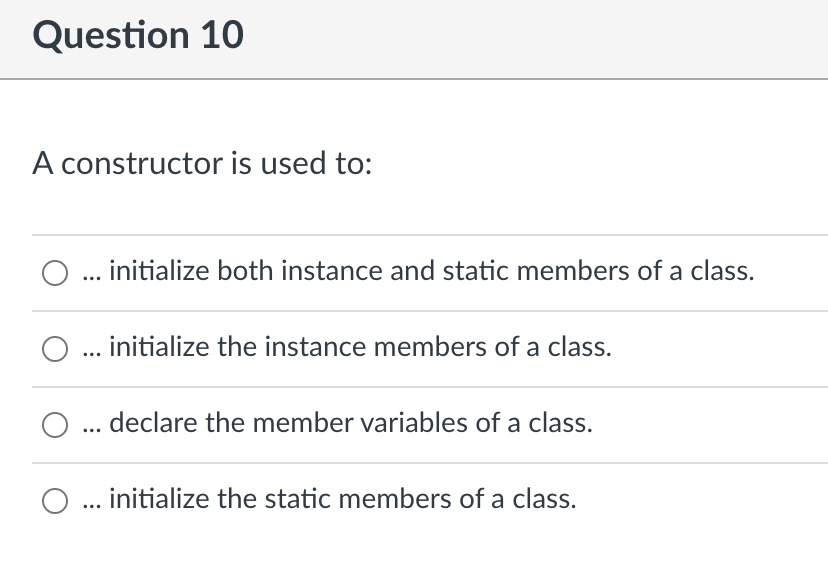Mark the answer about static members only
This screenshot has width=828, height=578.
[53, 500]
